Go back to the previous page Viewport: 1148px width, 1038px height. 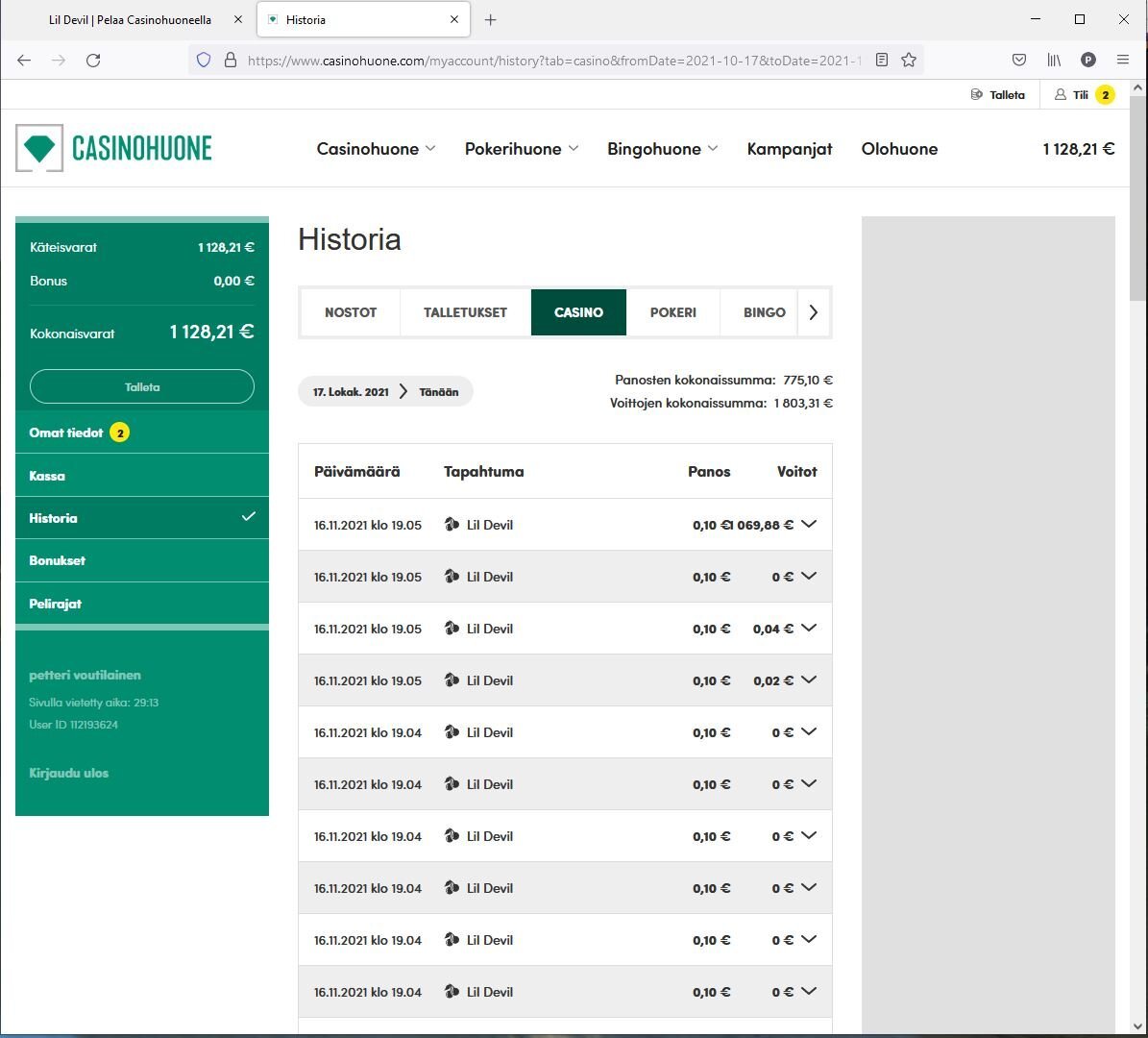(24, 60)
